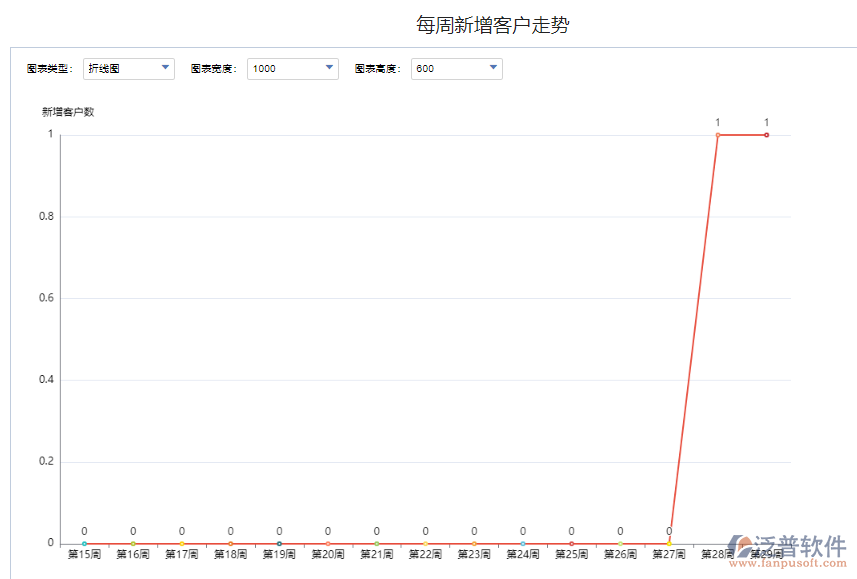Click the 第23周 data point marker
The height and width of the screenshot is (579, 857).
[472, 541]
